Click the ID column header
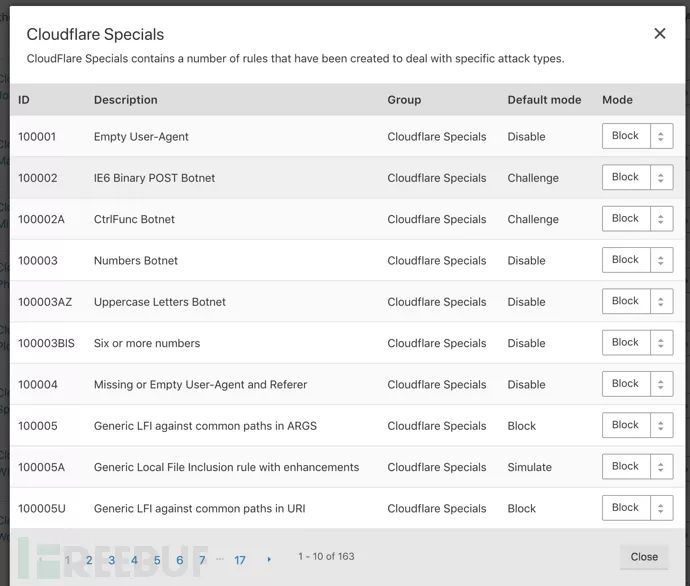Image resolution: width=690 pixels, height=586 pixels. [x=24, y=100]
